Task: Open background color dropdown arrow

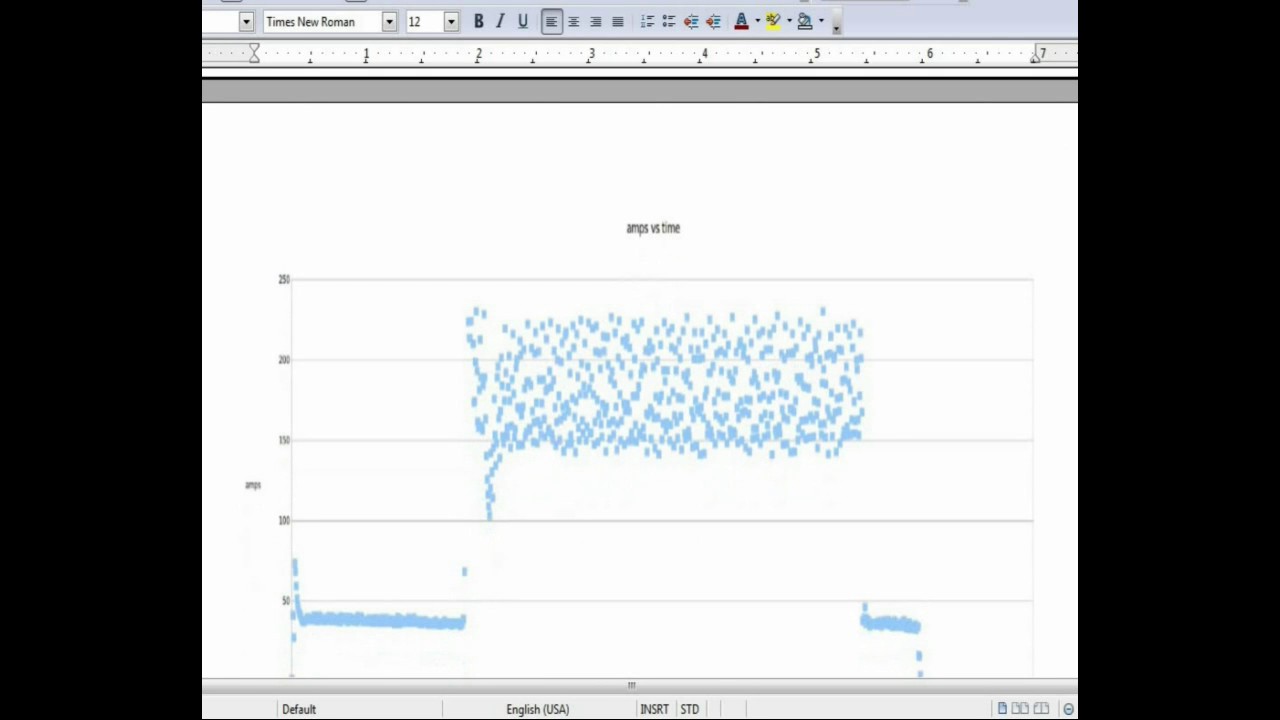Action: click(821, 21)
